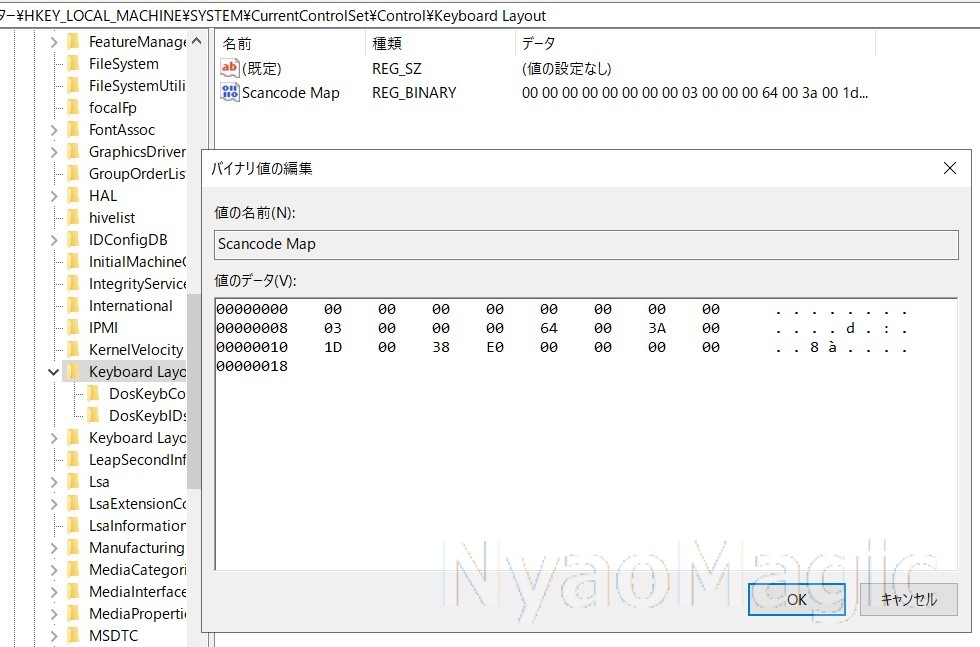Expand the IDConfigDB key
This screenshot has width=980, height=647.
point(54,240)
